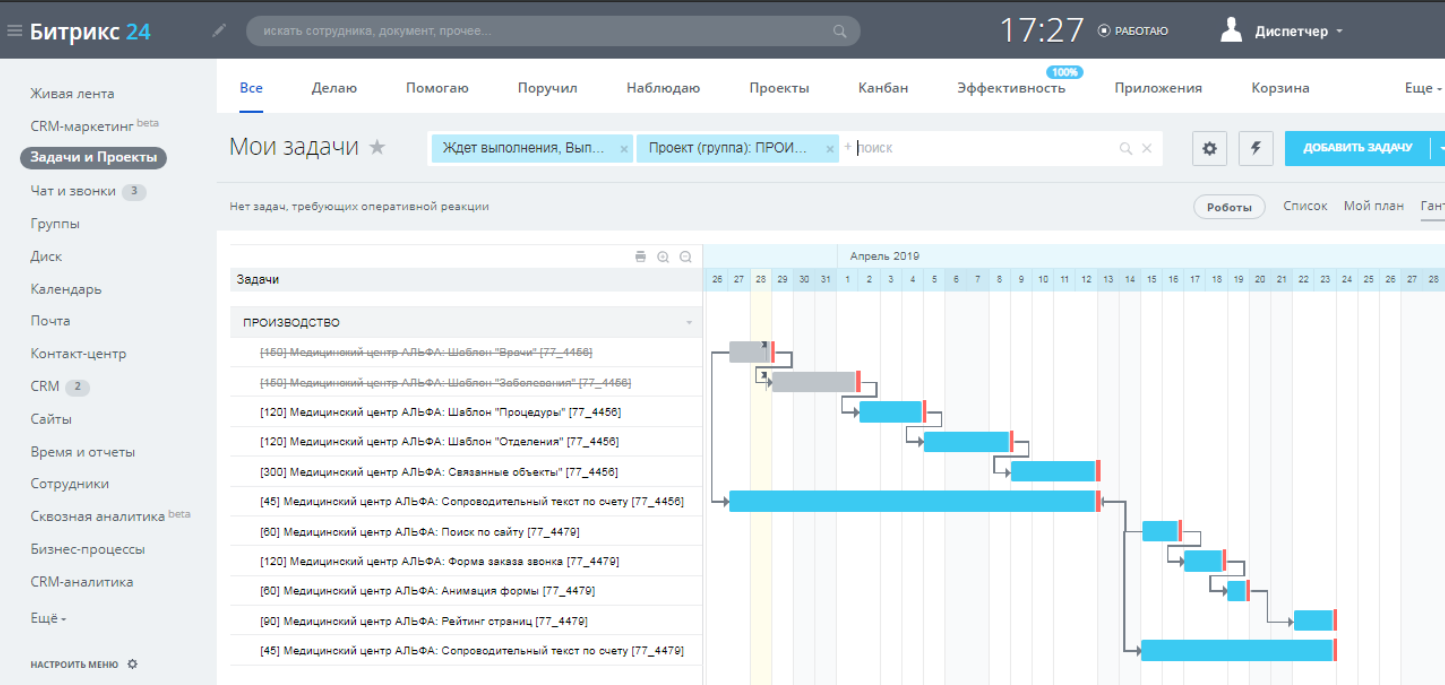Screen dimensions: 1445x685
Task: Click the ДОБАВИТЬ ЗАДАЧУ button
Action: coord(1357,148)
